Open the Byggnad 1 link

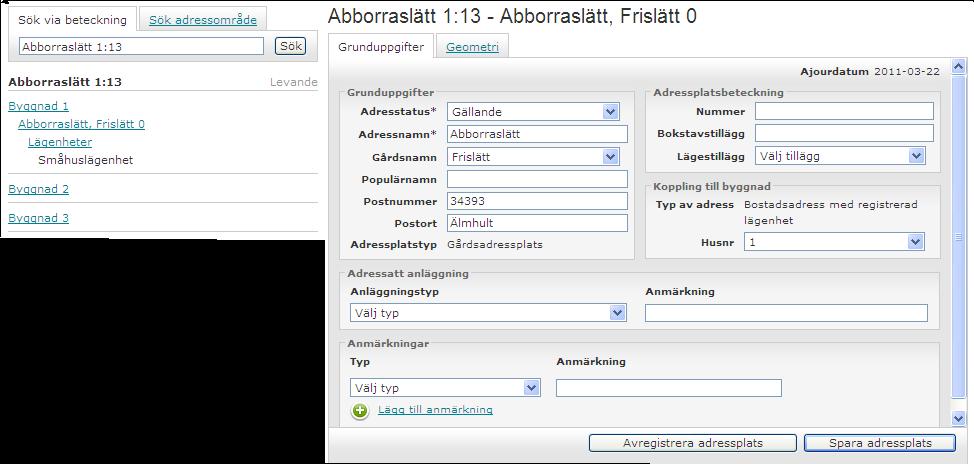coord(39,106)
